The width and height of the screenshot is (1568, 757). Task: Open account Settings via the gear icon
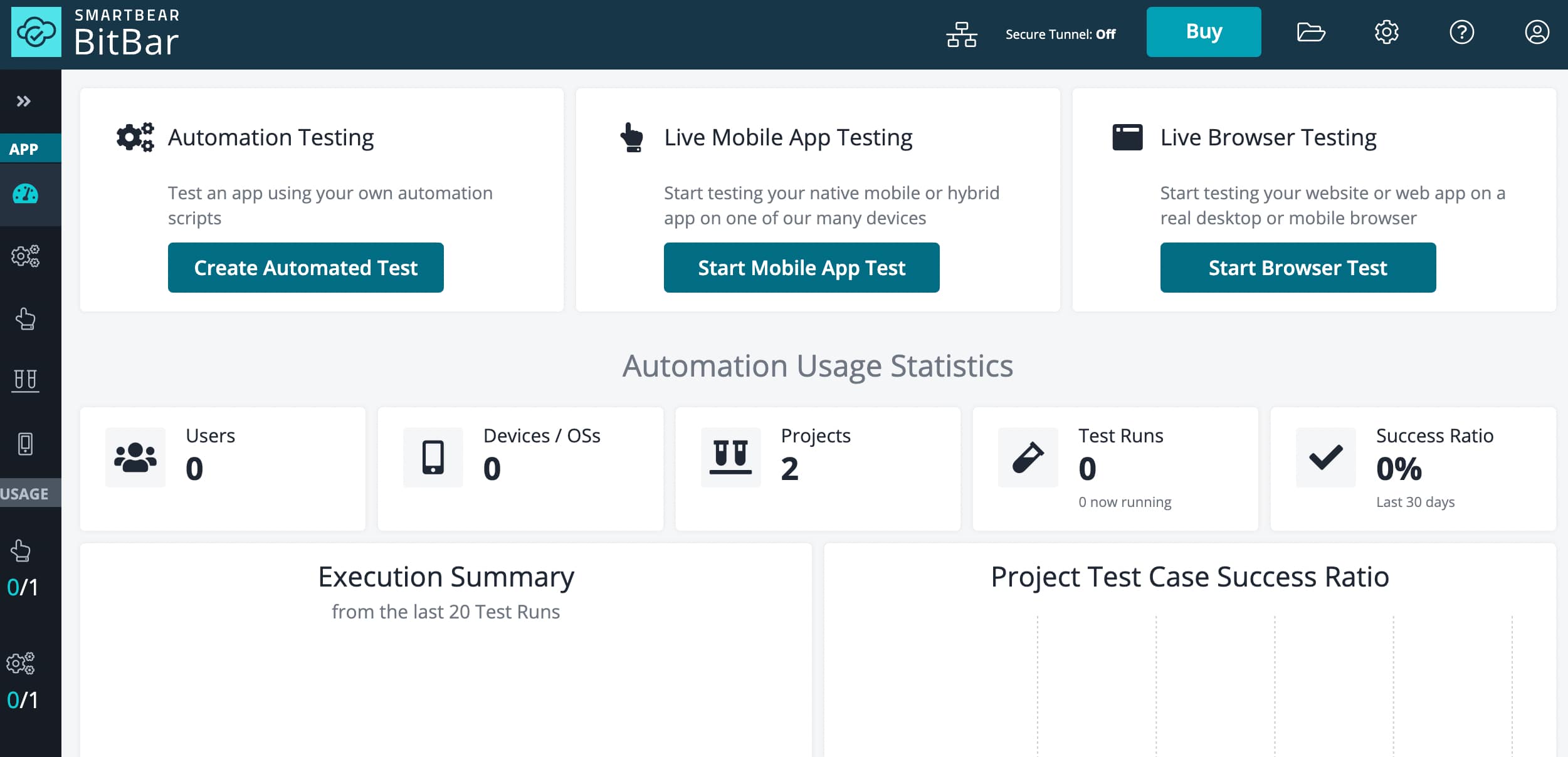pyautogui.click(x=1387, y=32)
